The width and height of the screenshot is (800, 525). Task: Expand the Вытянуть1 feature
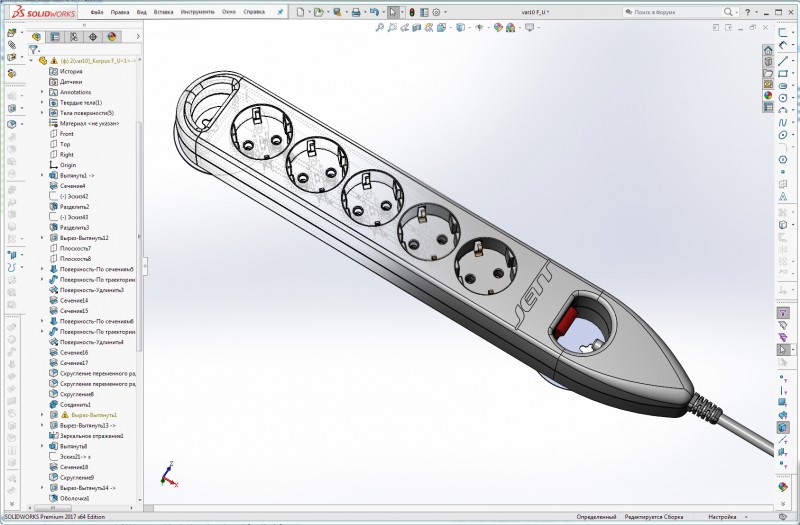[x=42, y=176]
